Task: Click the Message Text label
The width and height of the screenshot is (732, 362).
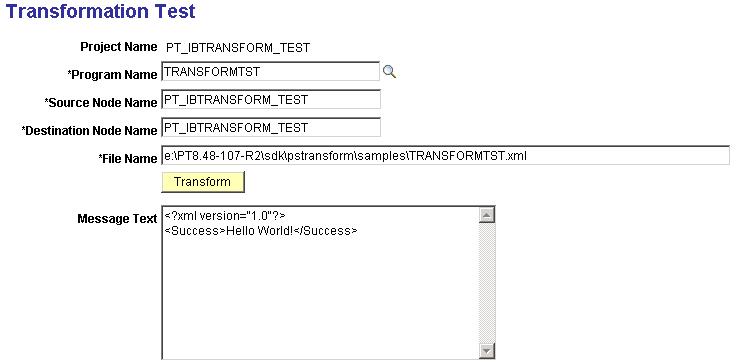Action: tap(117, 219)
